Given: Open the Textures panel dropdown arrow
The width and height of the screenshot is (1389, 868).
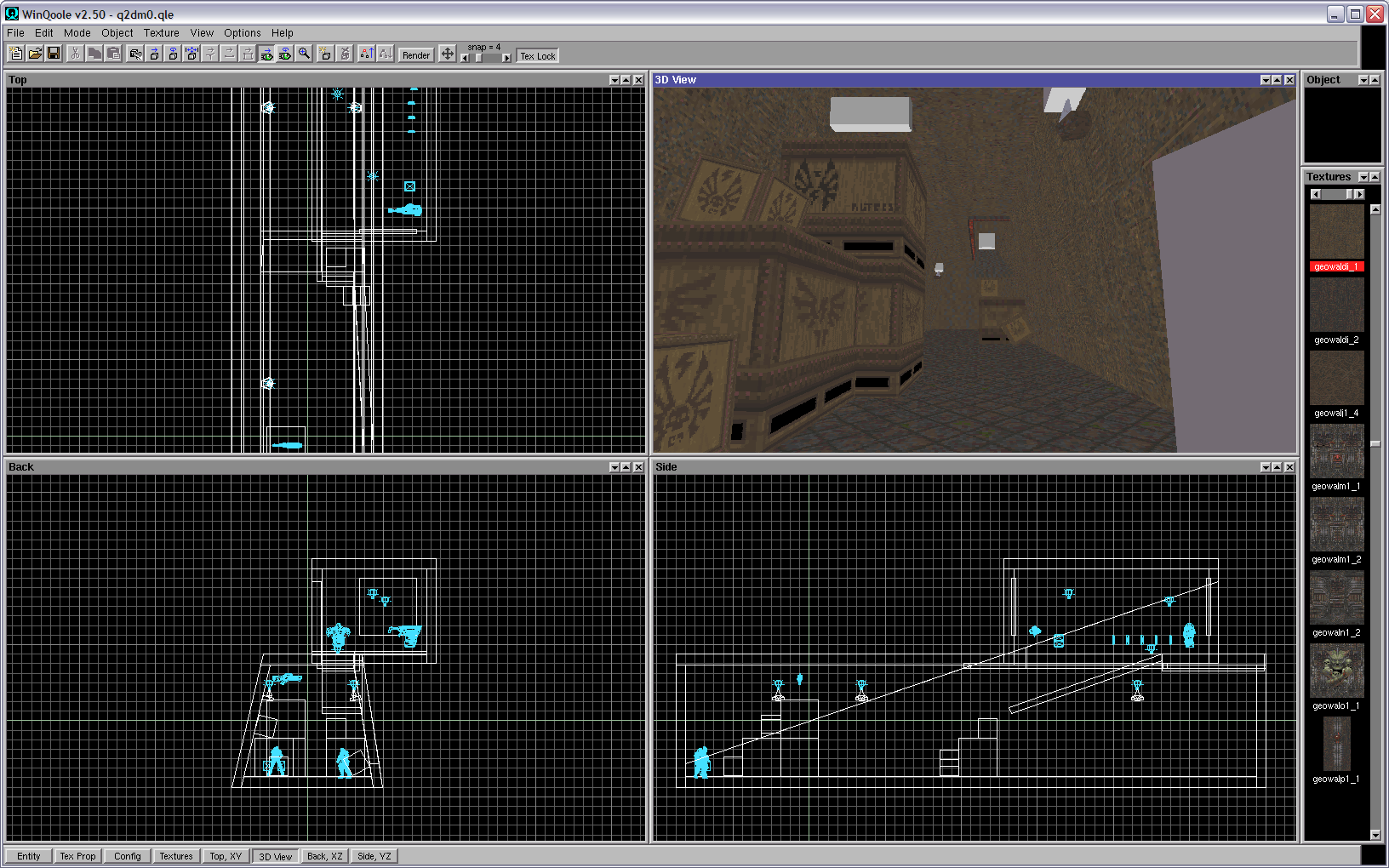Looking at the screenshot, I should 1363,177.
